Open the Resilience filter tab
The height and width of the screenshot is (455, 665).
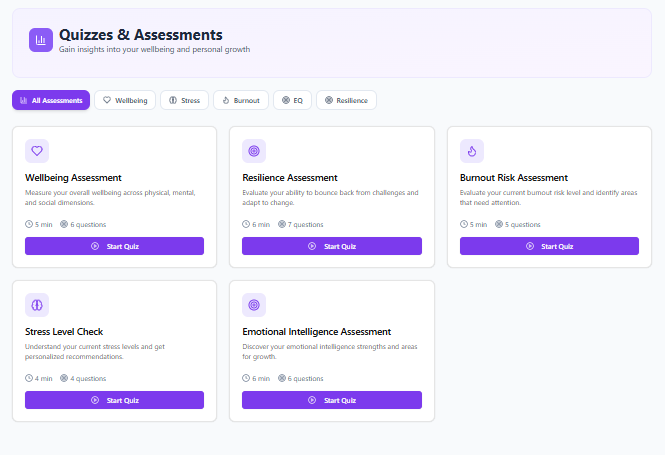point(346,100)
